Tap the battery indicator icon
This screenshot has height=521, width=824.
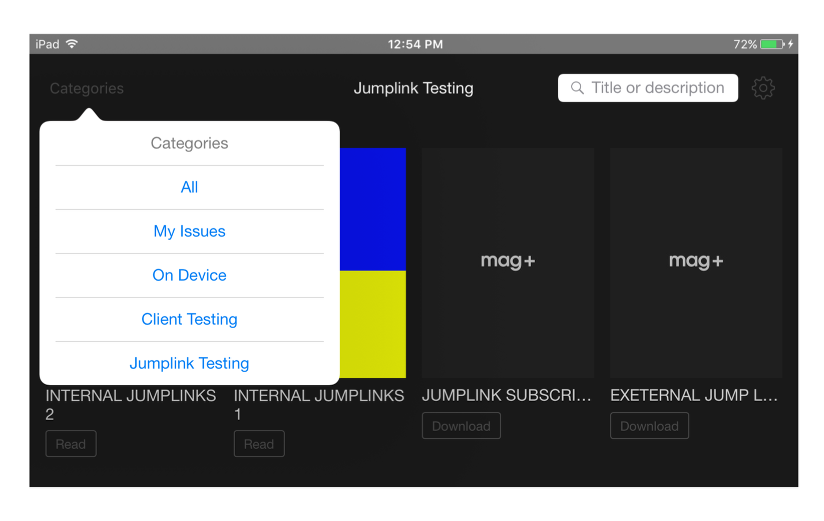[772, 44]
